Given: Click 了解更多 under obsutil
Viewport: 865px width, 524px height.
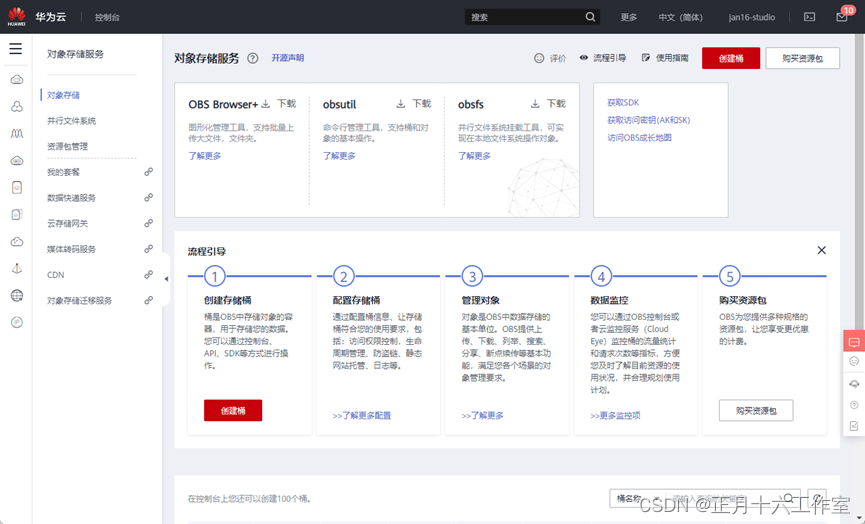Looking at the screenshot, I should coord(339,156).
